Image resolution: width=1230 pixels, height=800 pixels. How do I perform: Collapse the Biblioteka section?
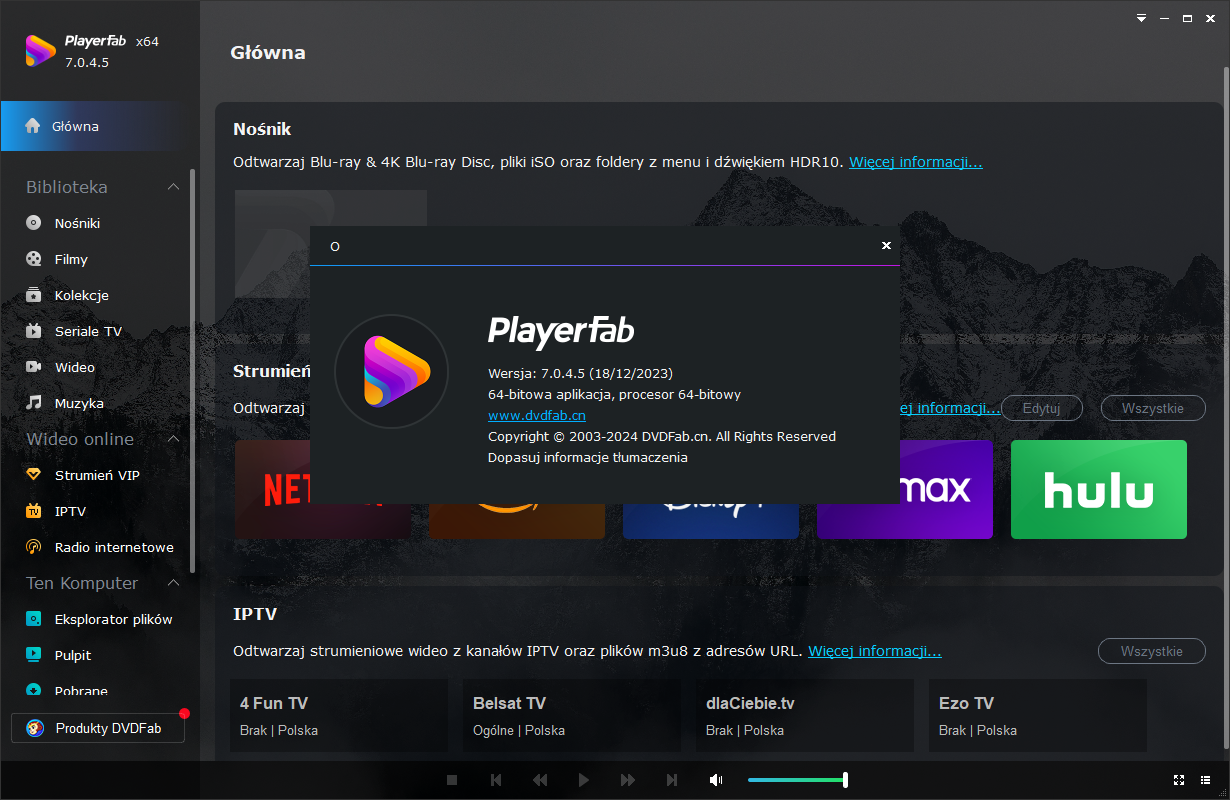(x=173, y=187)
